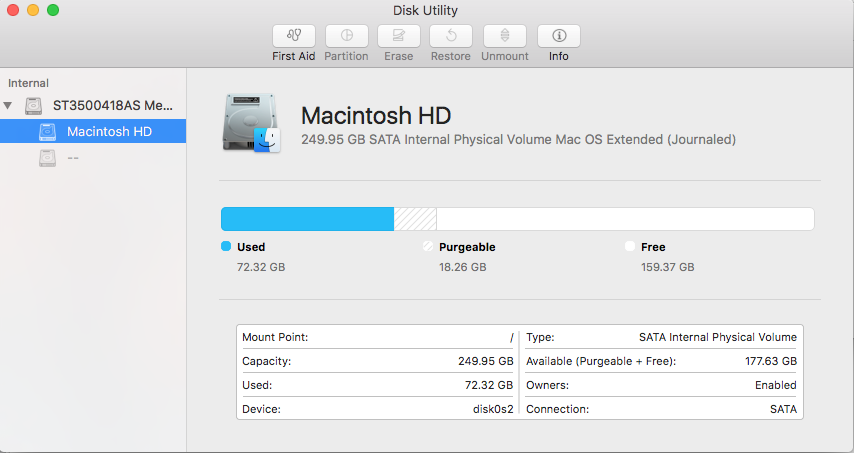Click the 'Capacity:' label
Viewport: 854px width, 453px height.
[266, 362]
